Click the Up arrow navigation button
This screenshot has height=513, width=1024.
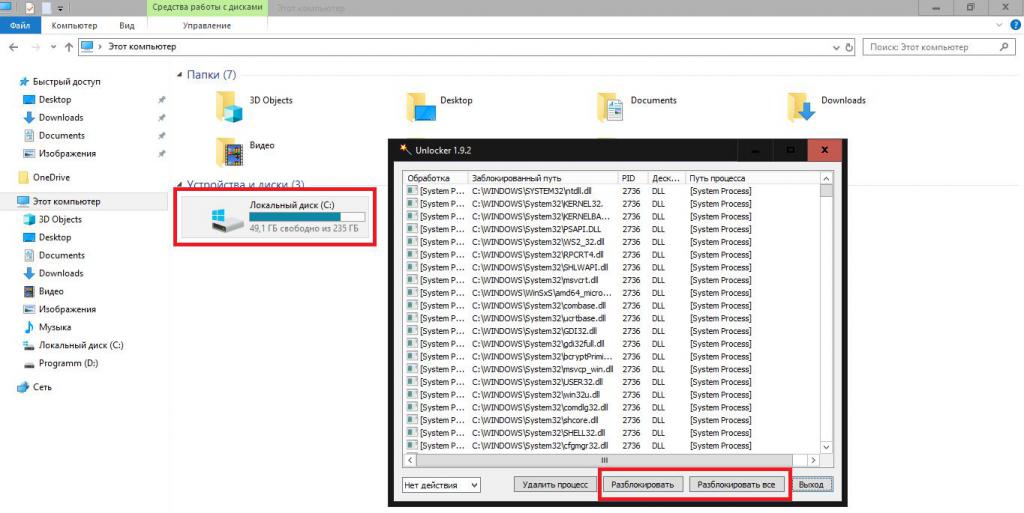[x=68, y=47]
